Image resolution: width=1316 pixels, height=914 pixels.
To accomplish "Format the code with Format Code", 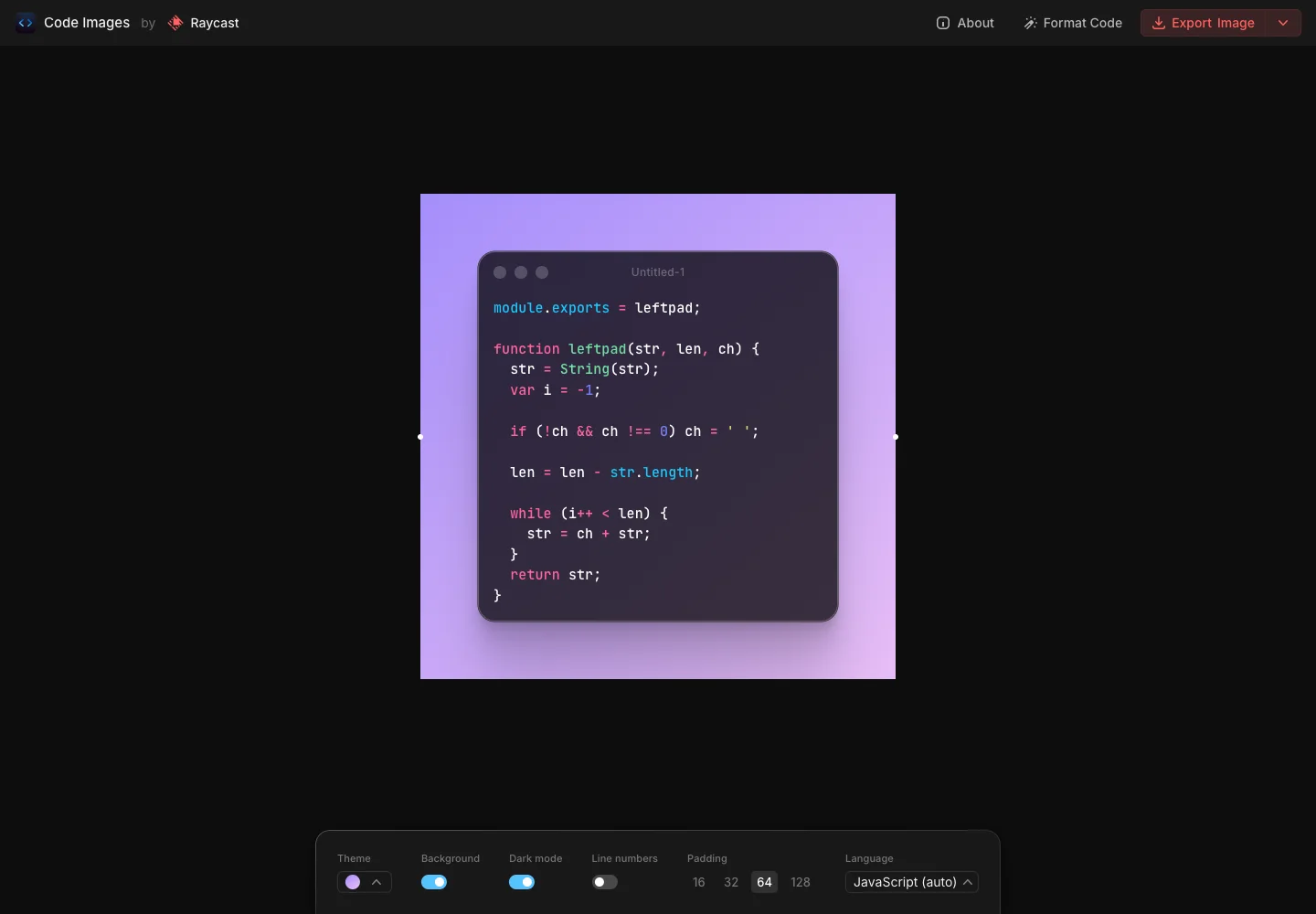I will pos(1073,23).
